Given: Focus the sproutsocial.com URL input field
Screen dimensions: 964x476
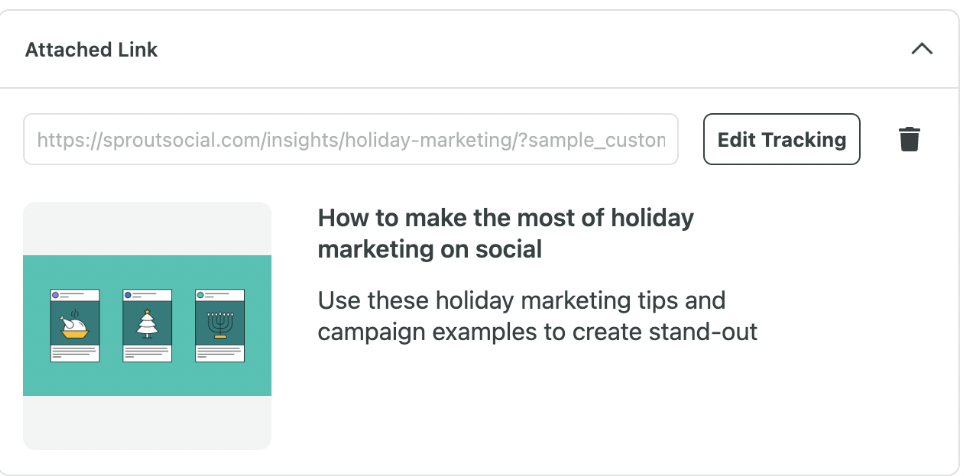Looking at the screenshot, I should tap(350, 139).
